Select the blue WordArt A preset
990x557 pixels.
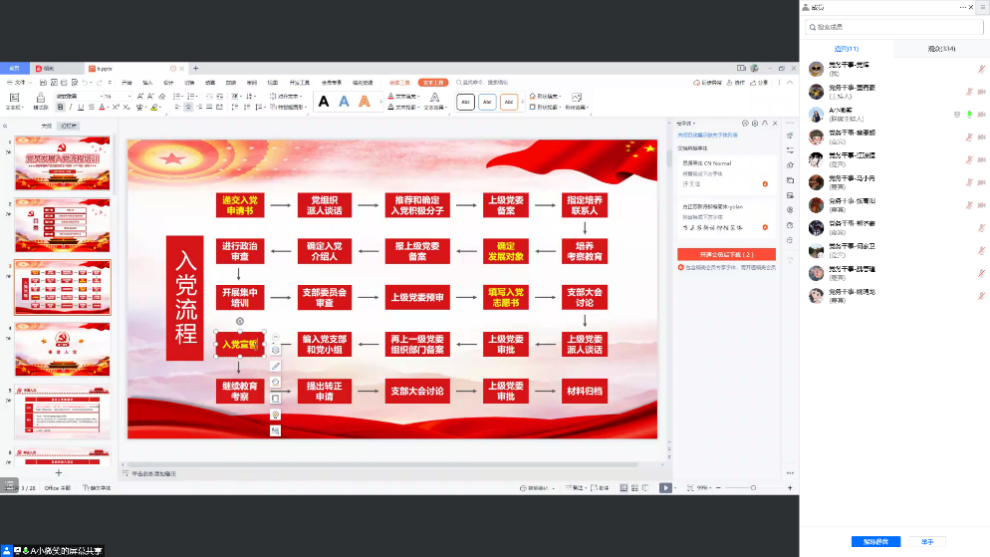[344, 101]
